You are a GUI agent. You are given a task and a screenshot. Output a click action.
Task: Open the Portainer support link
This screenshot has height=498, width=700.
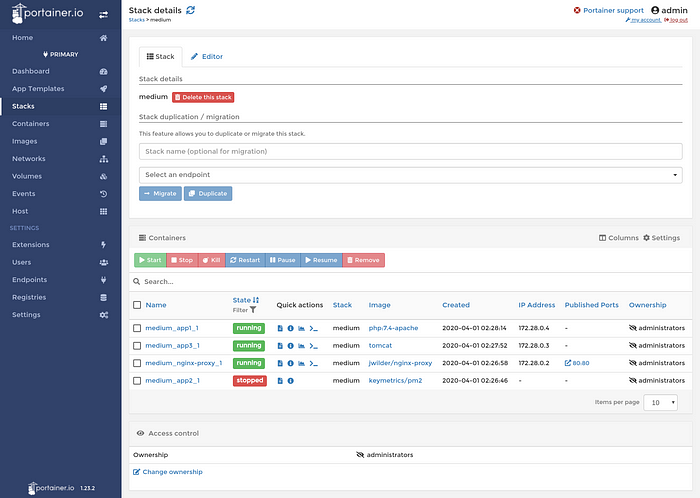pos(608,10)
